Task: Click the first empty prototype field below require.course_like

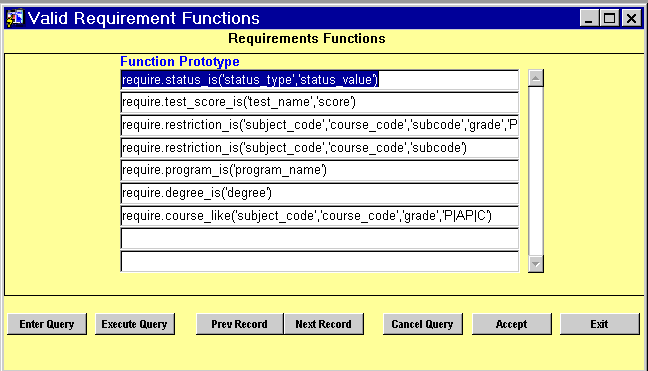Action: pyautogui.click(x=320, y=239)
